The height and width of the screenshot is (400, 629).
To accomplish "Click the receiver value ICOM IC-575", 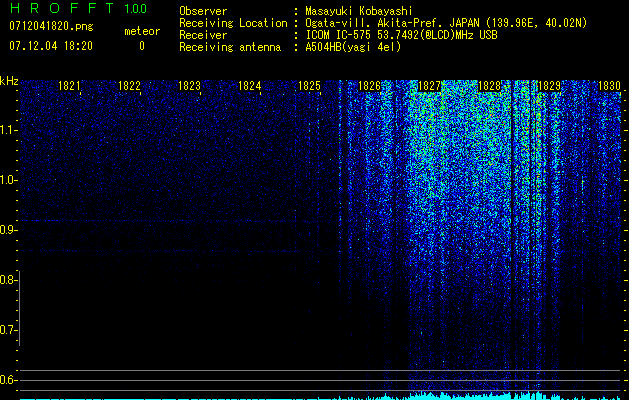I will point(339,35).
